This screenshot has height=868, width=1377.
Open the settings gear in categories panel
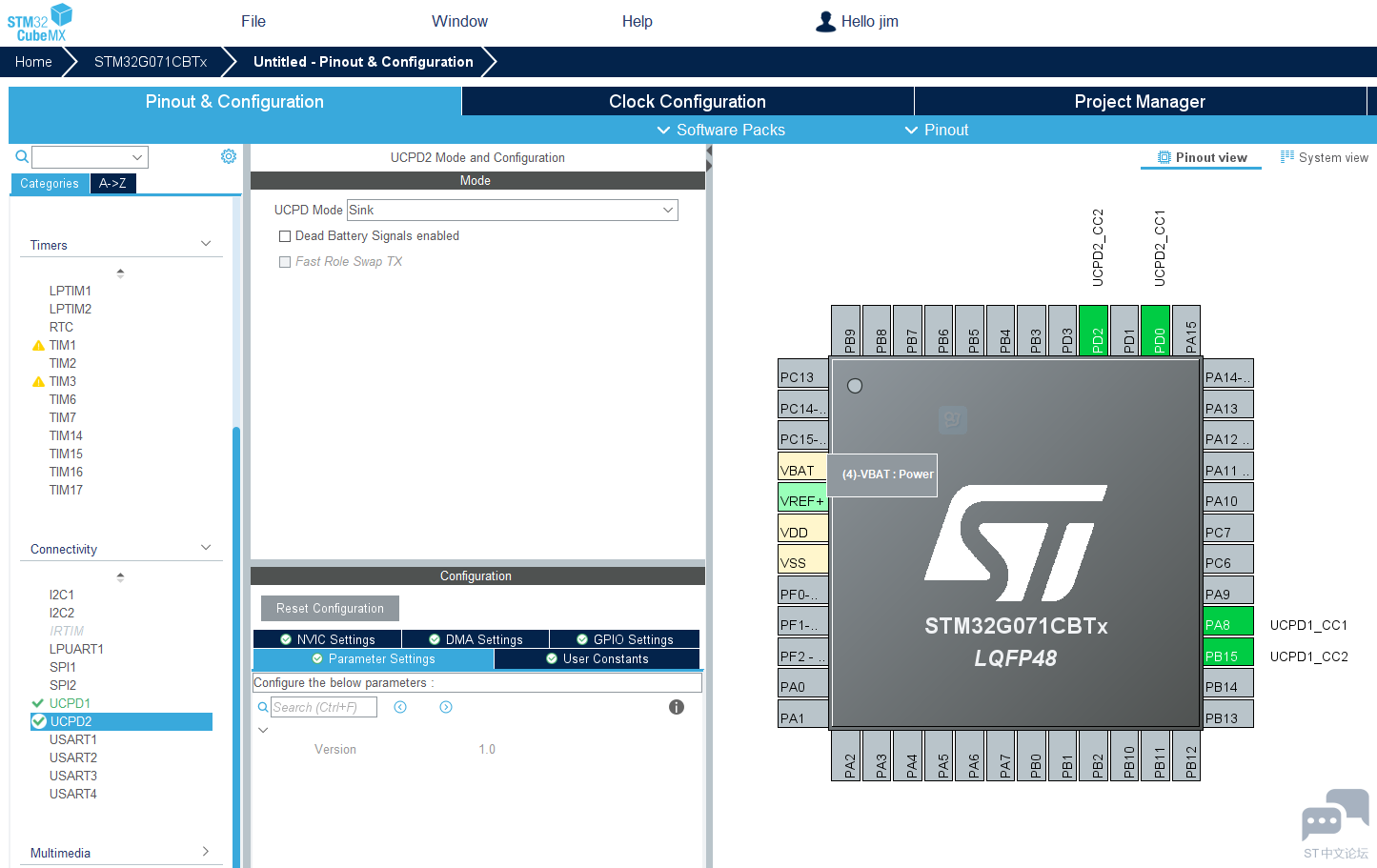[229, 156]
